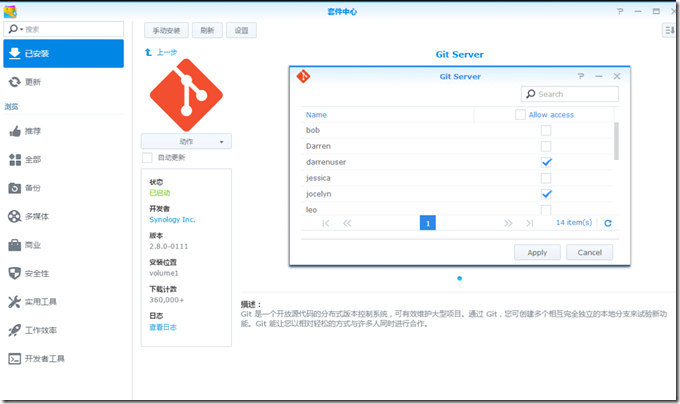Viewport: 680px width, 404px height.
Task: Check the Allow access header checkbox
Action: coord(520,115)
